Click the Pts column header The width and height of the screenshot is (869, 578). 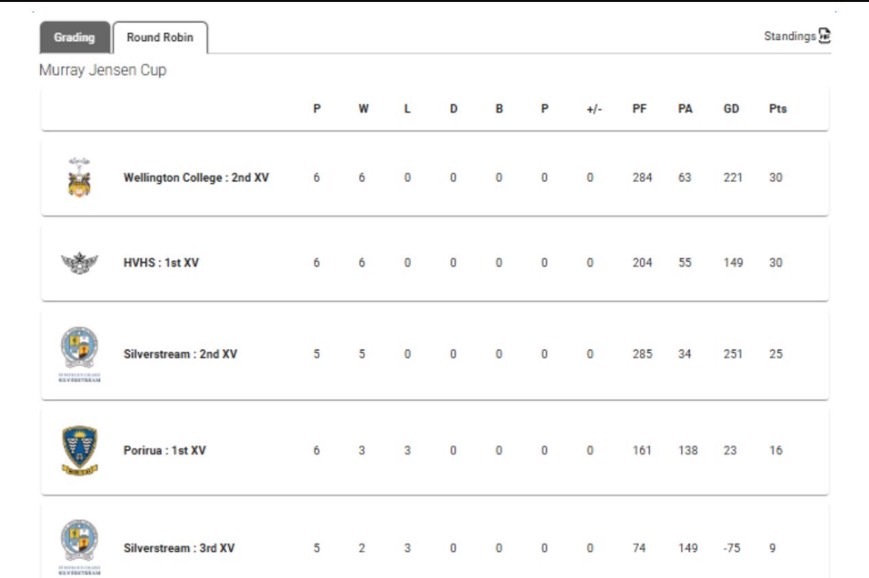click(778, 109)
